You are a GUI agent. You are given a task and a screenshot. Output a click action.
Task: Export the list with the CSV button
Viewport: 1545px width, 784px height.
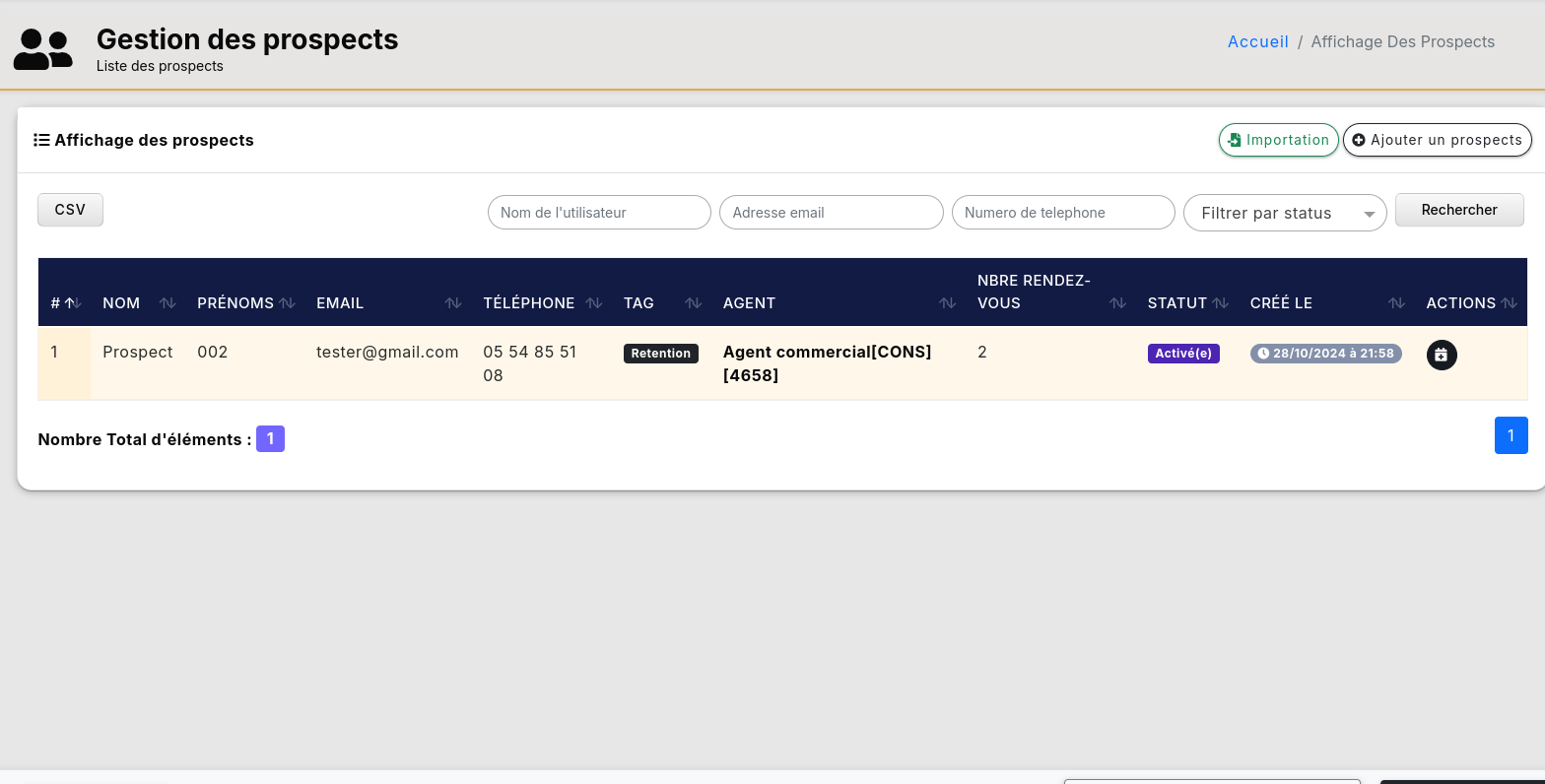(70, 210)
